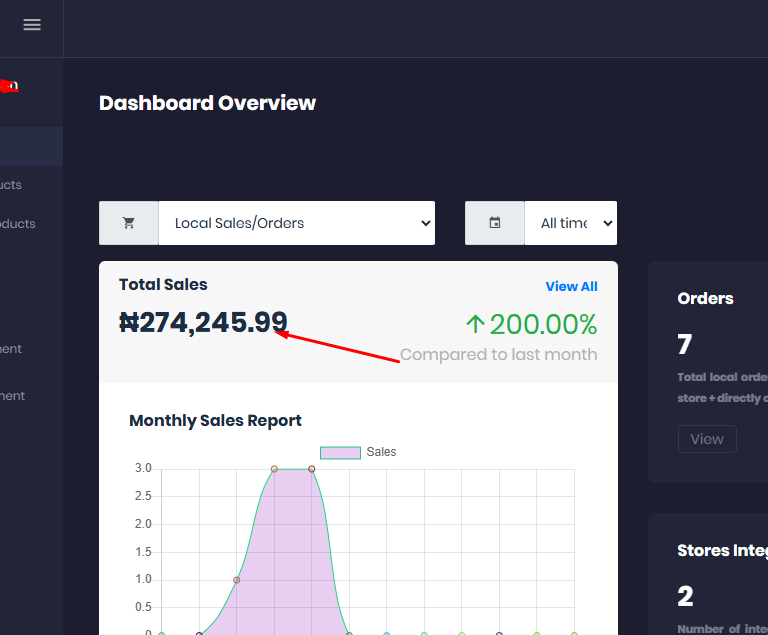Click the green upward arrow next to 200.00%
The width and height of the screenshot is (768, 635).
click(475, 324)
